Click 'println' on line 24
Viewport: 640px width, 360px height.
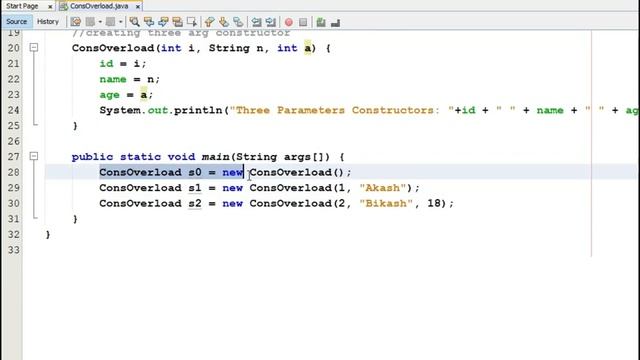[198, 110]
